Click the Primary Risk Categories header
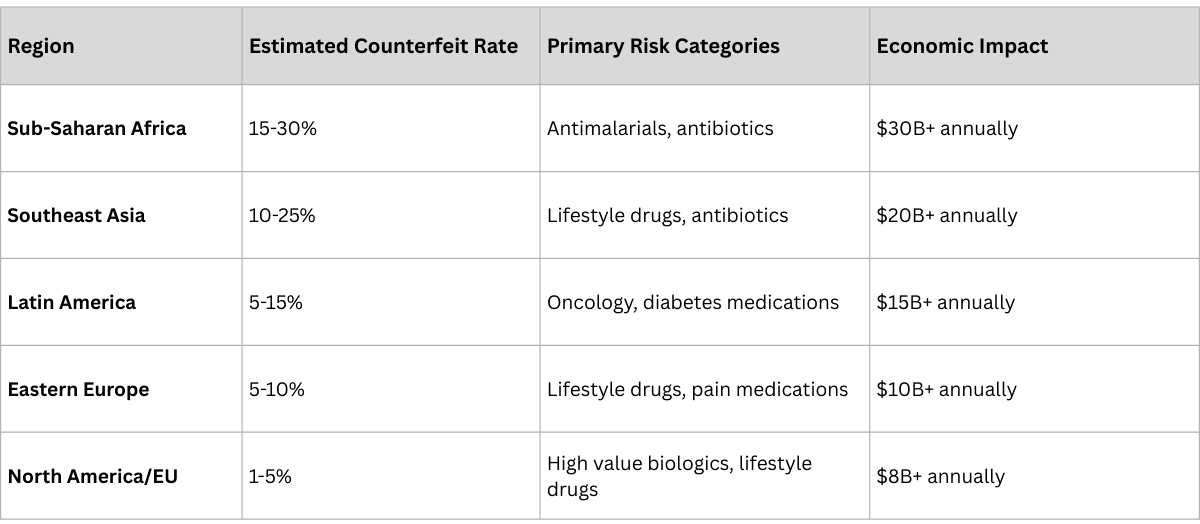 663,46
